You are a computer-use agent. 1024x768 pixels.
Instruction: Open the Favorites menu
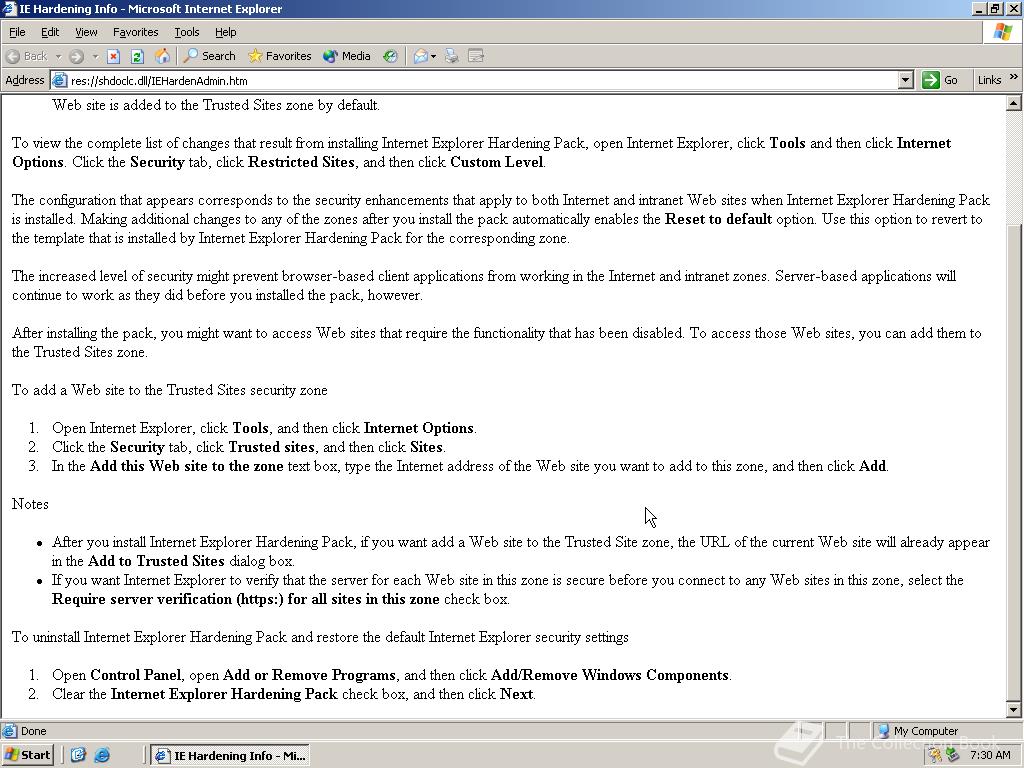pos(135,32)
